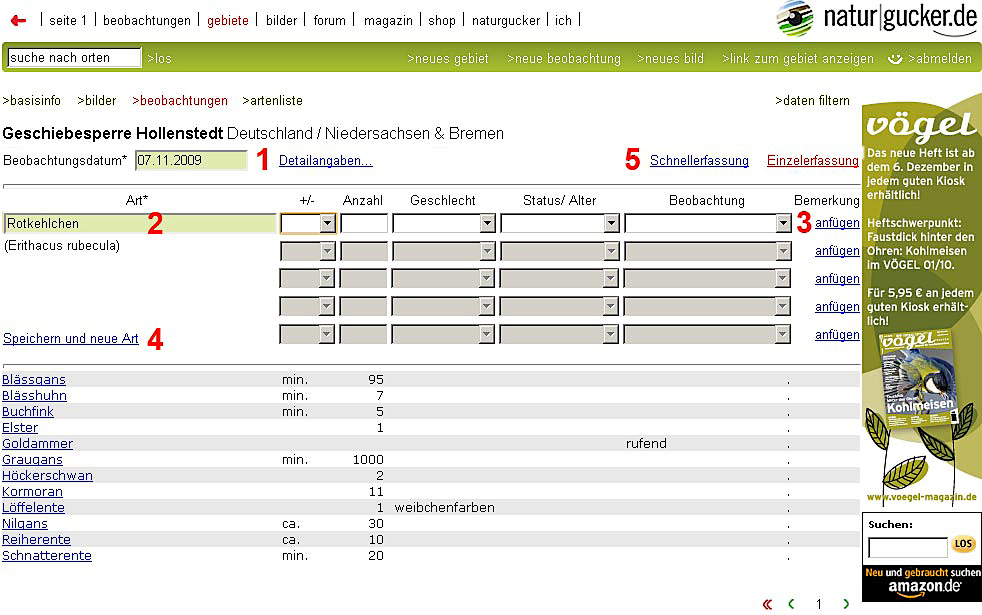Viewport: 982px width, 615px height.
Task: Click the Detailangaben link
Action: click(325, 160)
